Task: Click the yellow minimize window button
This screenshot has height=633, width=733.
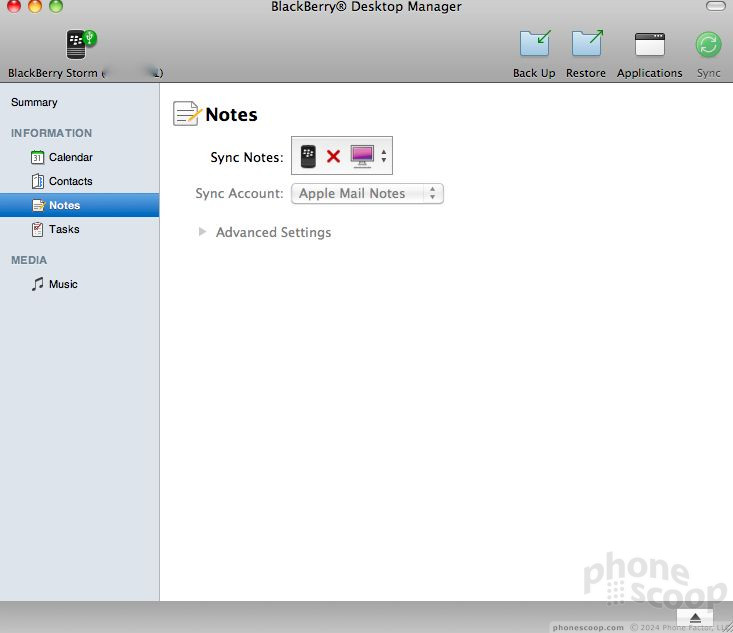Action: coord(35,6)
